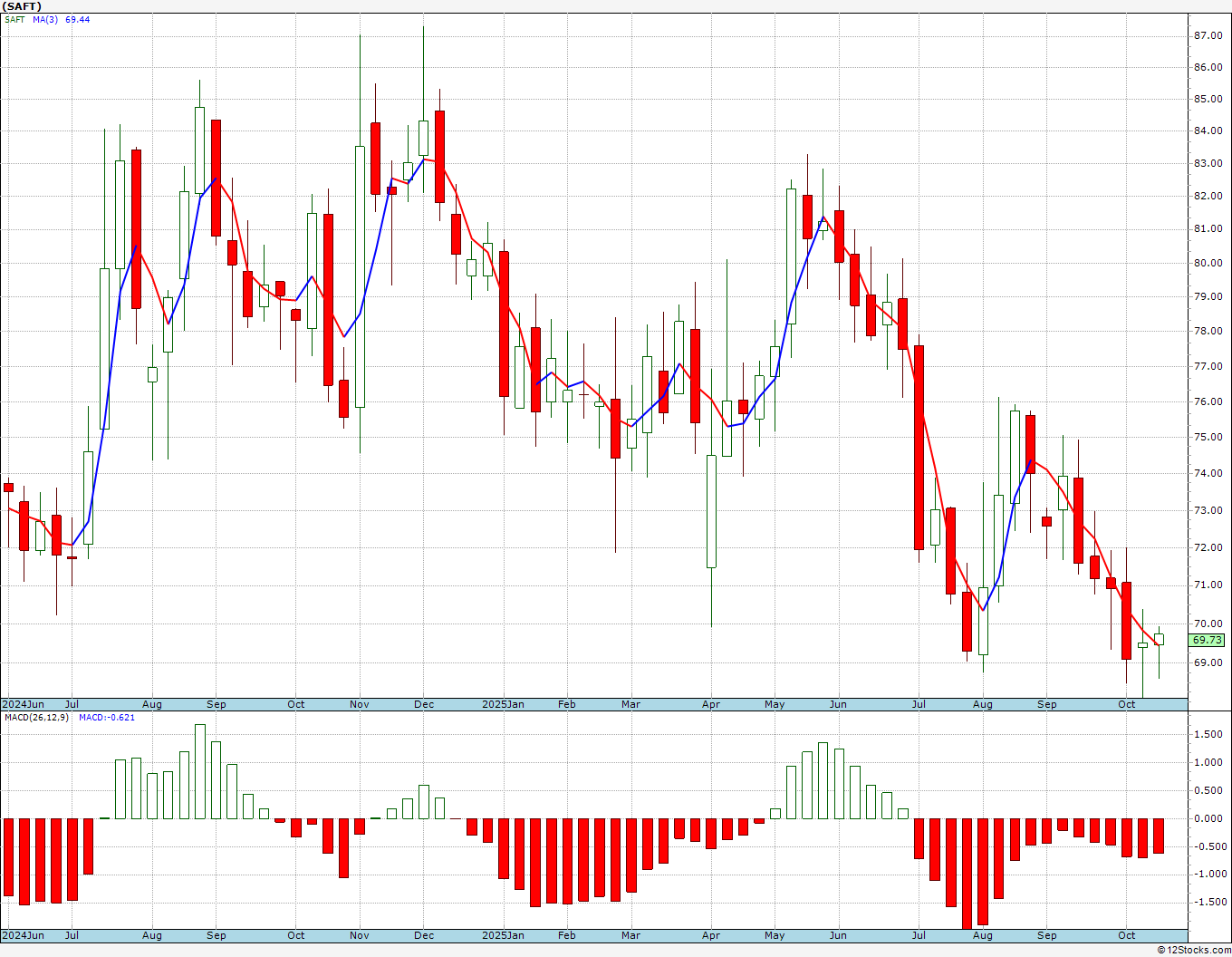The image size is (1232, 957).
Task: Click the 83.00 price axis label
Action: (x=1208, y=163)
